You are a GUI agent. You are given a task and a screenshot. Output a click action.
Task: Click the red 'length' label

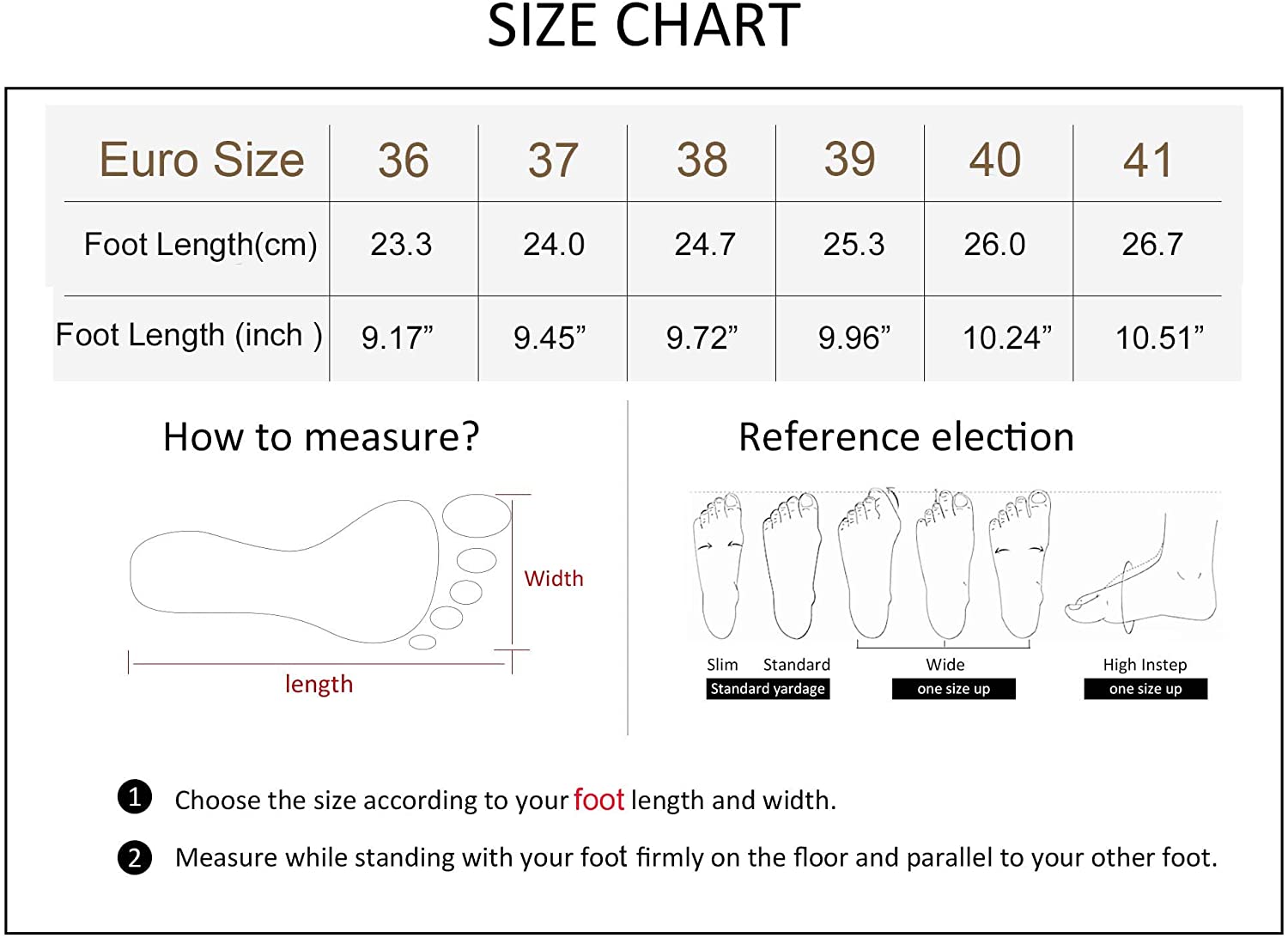click(319, 684)
